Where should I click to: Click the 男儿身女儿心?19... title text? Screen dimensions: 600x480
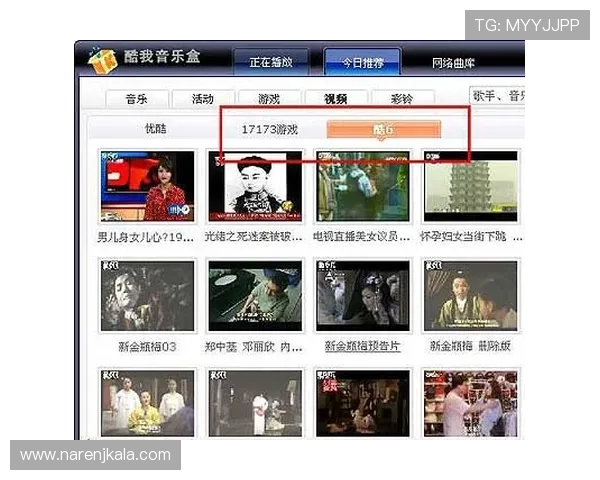[x=145, y=237]
